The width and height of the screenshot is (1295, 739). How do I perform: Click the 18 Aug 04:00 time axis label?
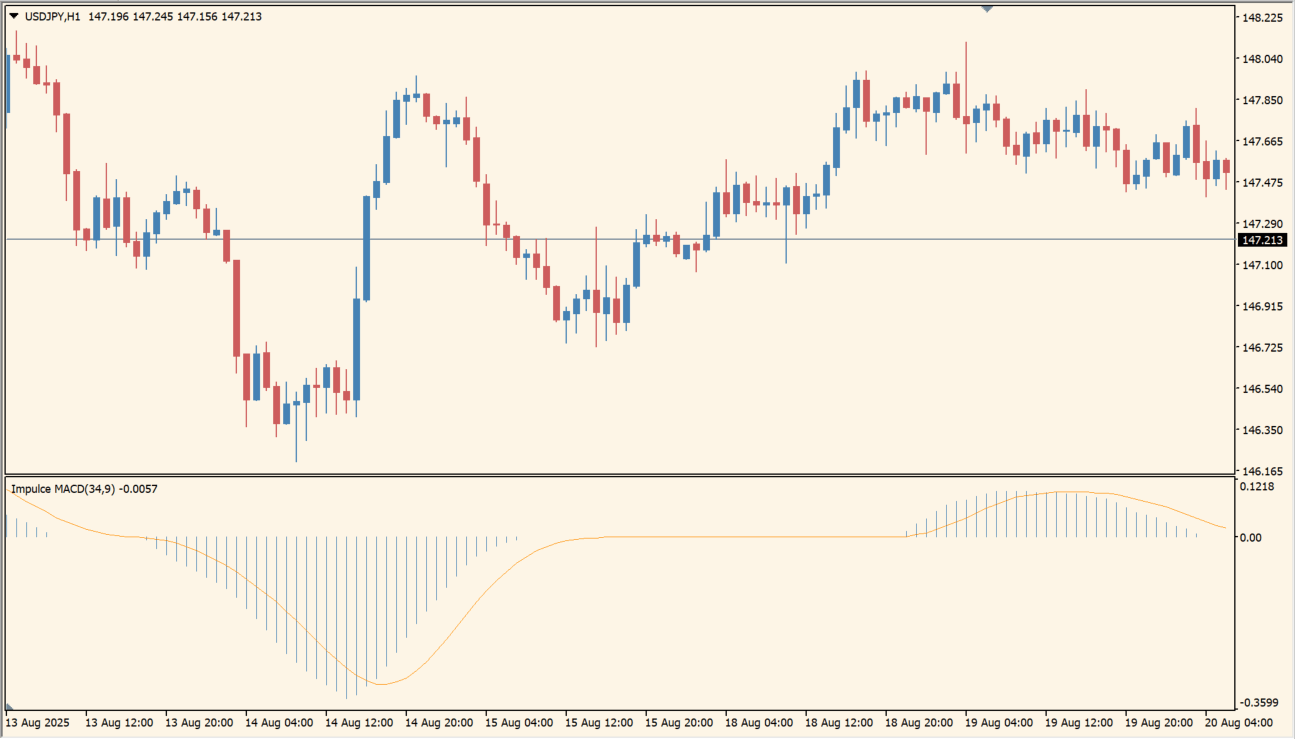(758, 722)
